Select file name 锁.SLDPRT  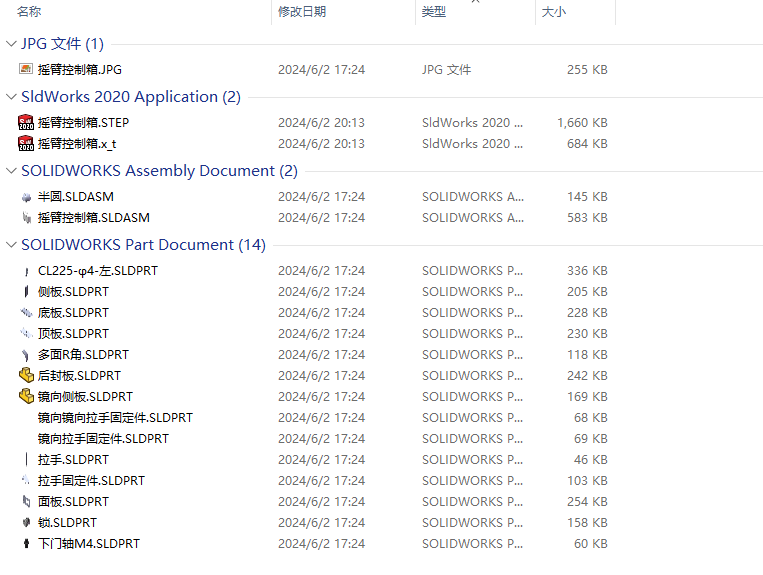[67, 522]
